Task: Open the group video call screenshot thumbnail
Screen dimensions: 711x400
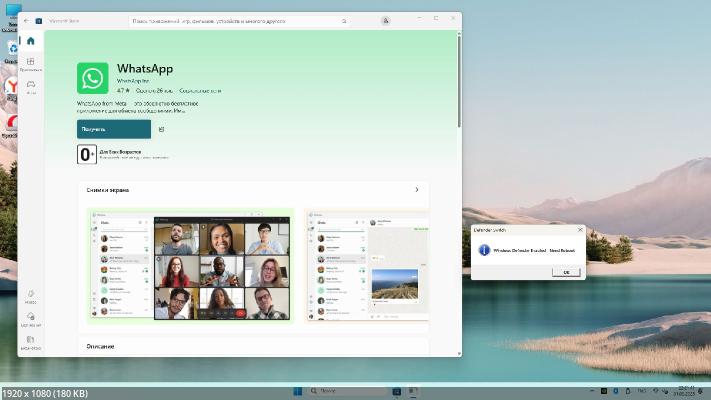Action: coord(190,265)
